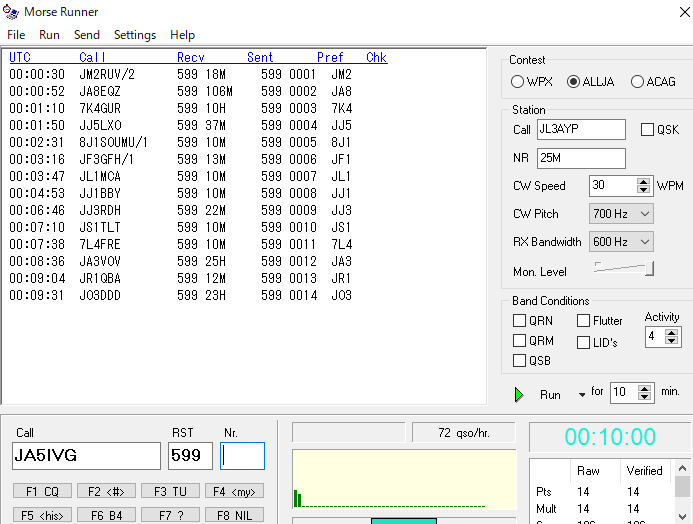Click the 72 qso/hr. rate display
This screenshot has width=693, height=524.
464,433
